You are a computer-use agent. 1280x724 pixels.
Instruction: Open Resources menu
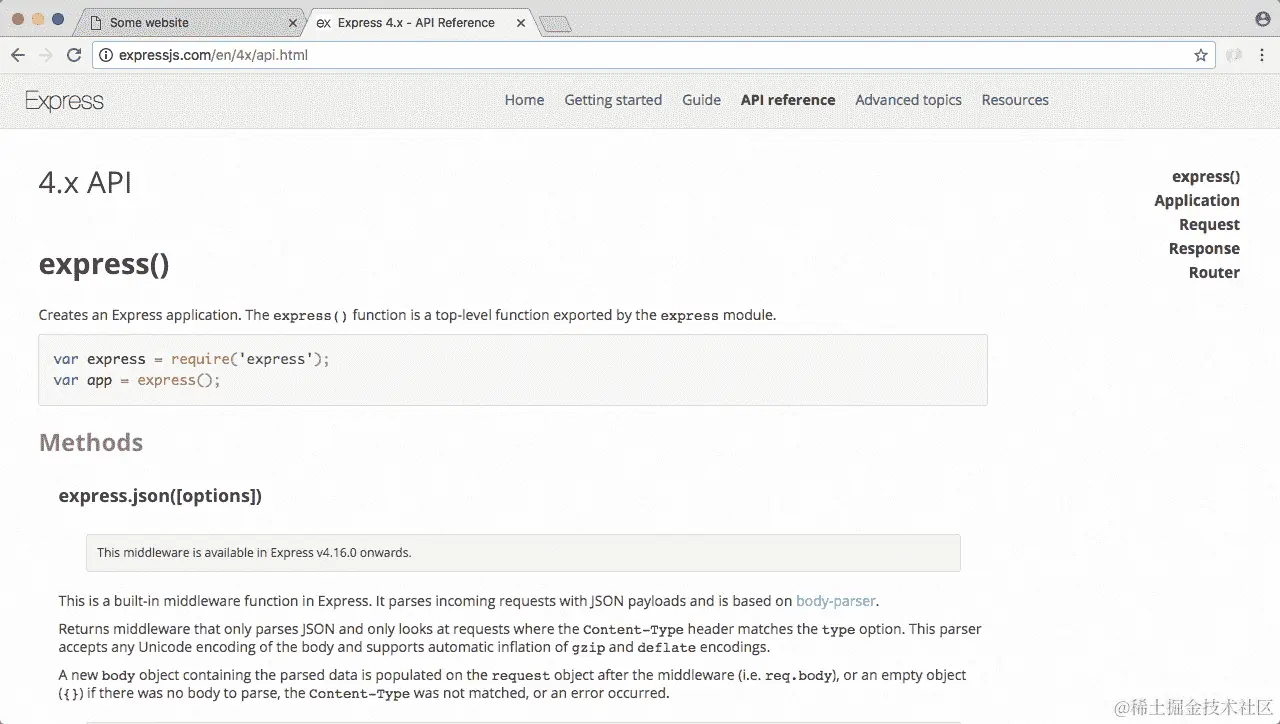click(1015, 100)
